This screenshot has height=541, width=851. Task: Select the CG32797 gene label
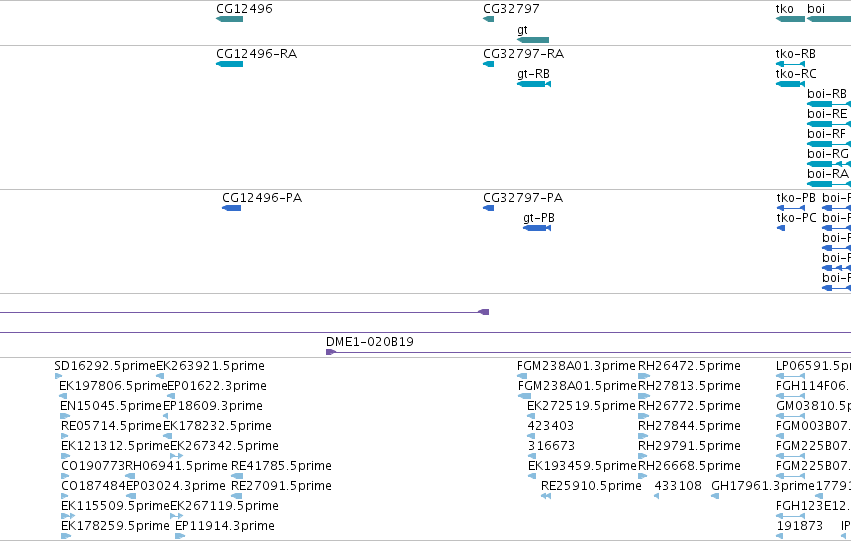511,9
